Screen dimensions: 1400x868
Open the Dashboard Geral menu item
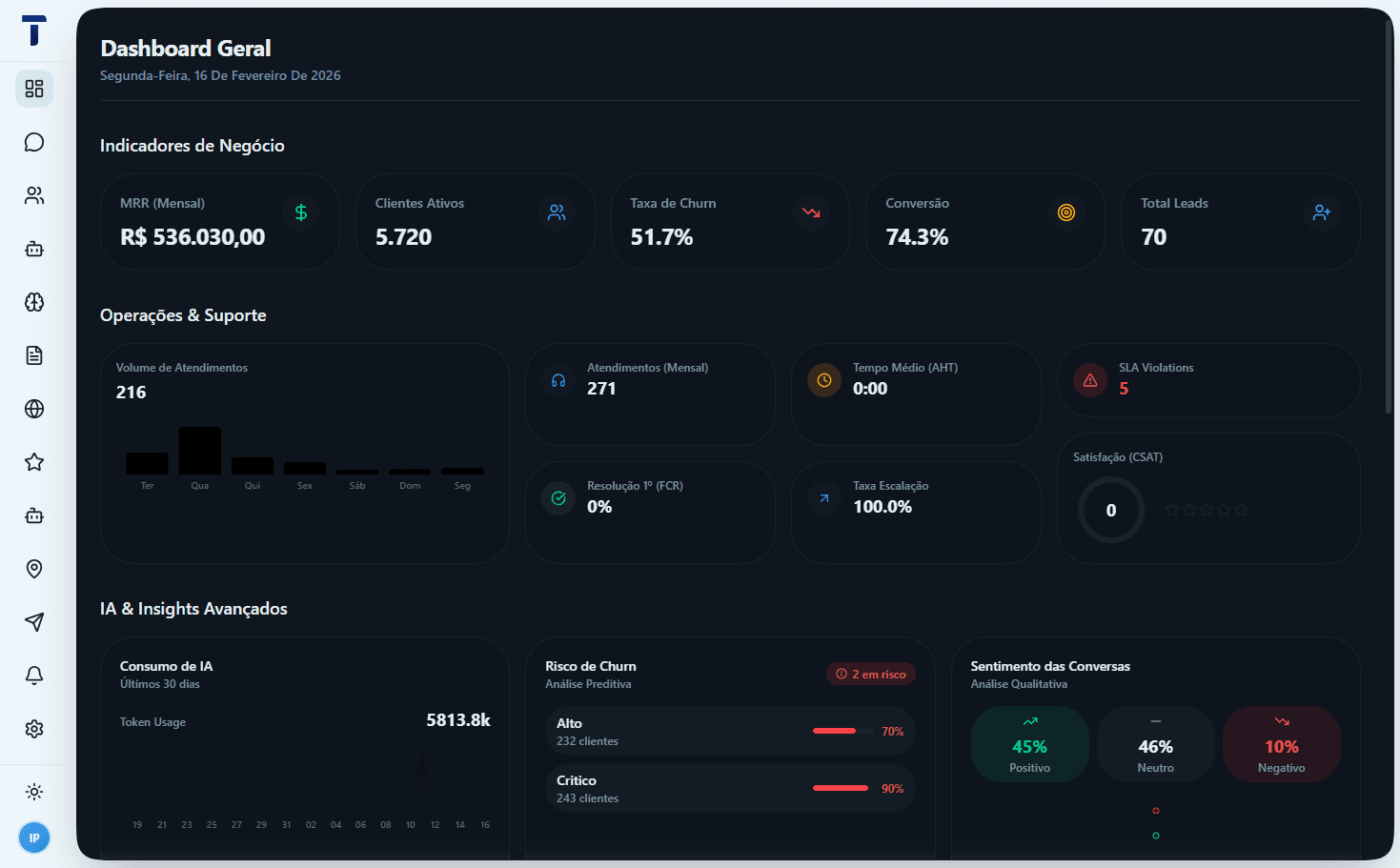pos(34,88)
